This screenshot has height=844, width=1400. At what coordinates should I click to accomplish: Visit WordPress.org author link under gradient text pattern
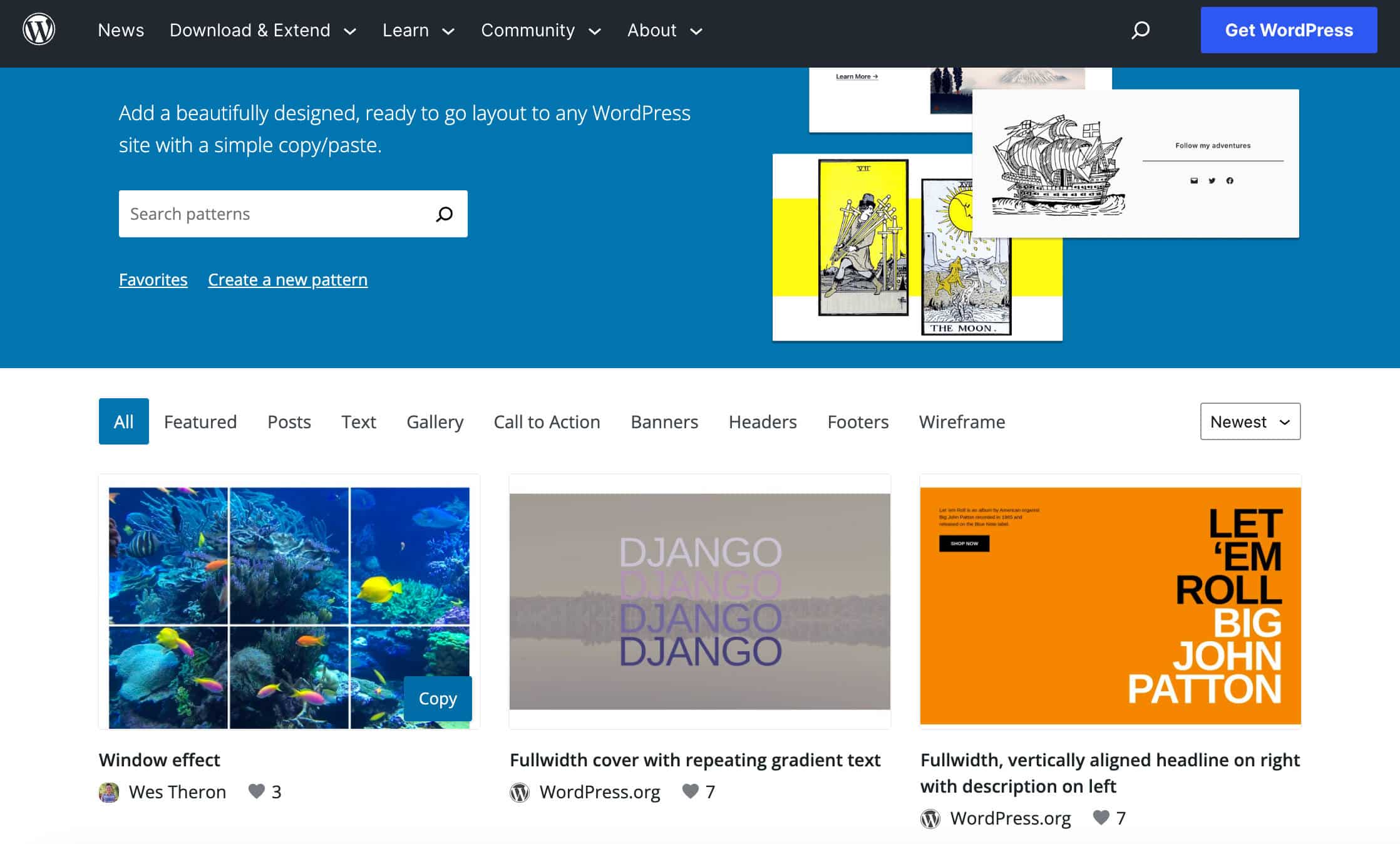click(600, 792)
